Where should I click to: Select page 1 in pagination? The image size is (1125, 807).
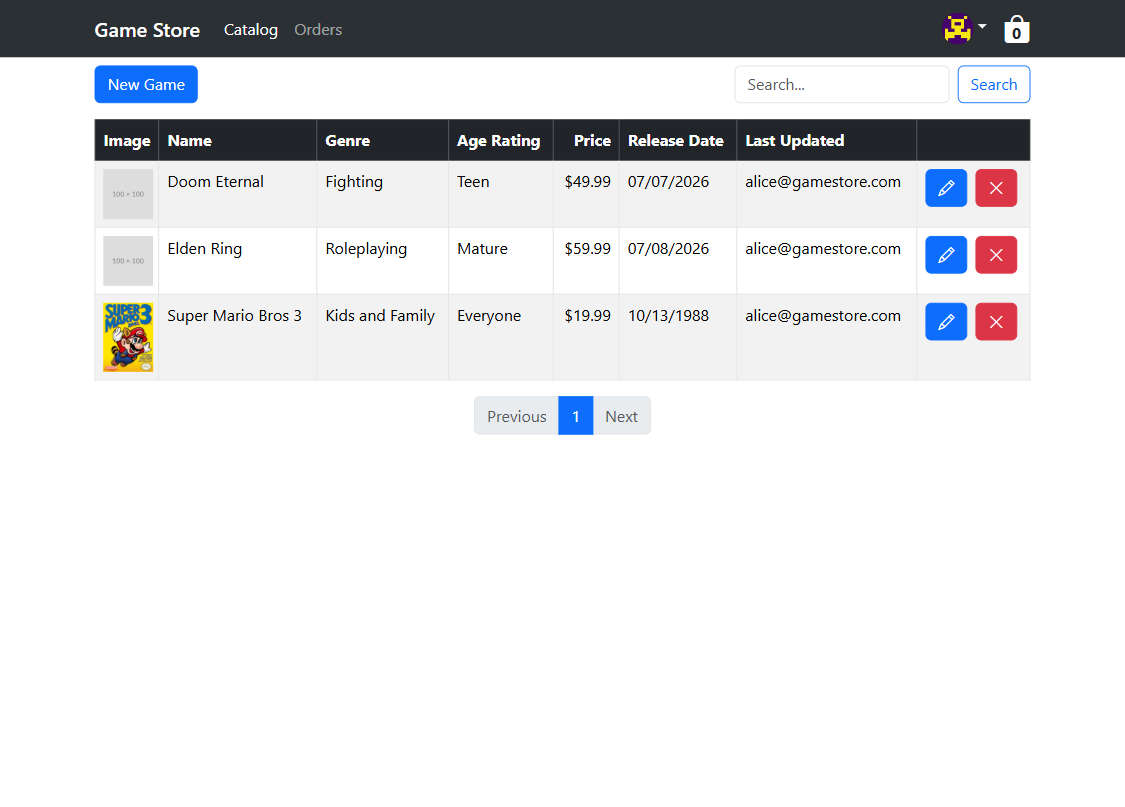(575, 416)
